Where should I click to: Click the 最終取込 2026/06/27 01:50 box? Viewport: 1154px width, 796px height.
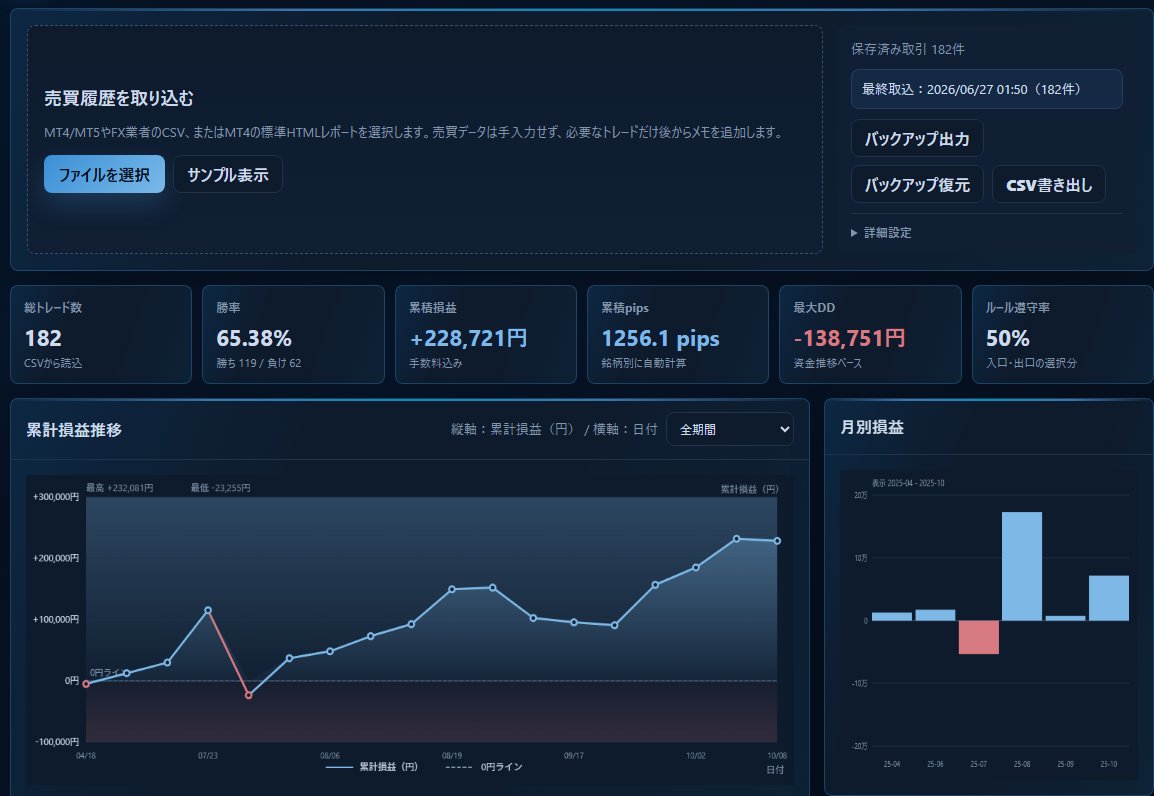[987, 89]
